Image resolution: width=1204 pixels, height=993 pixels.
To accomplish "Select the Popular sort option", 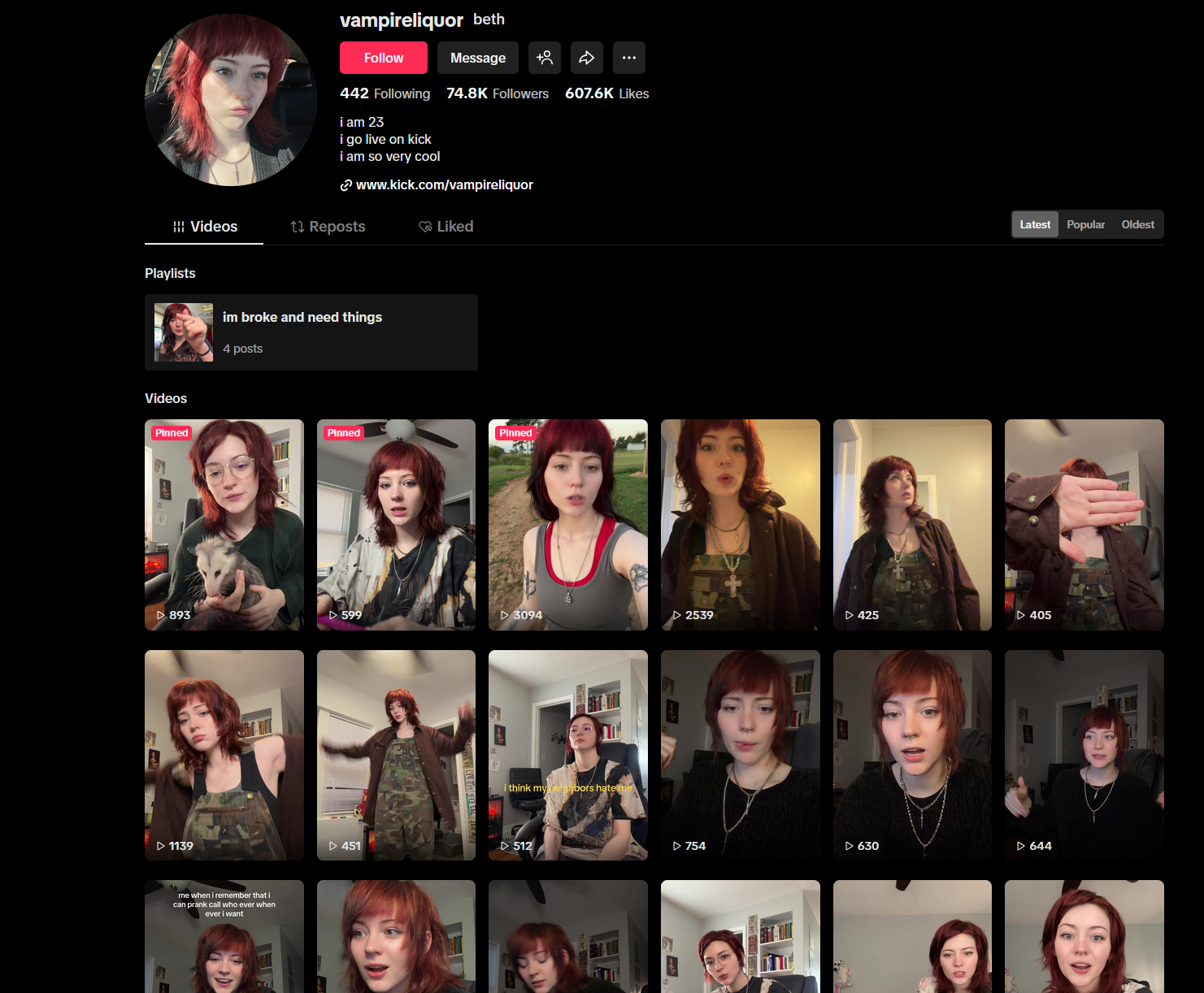I will click(1085, 224).
